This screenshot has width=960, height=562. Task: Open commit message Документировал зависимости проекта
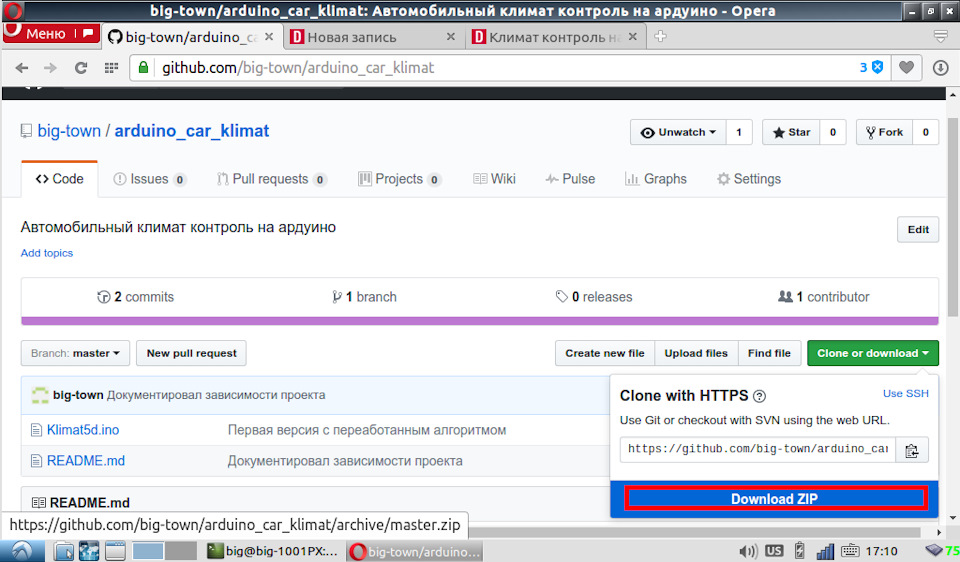pyautogui.click(x=216, y=395)
